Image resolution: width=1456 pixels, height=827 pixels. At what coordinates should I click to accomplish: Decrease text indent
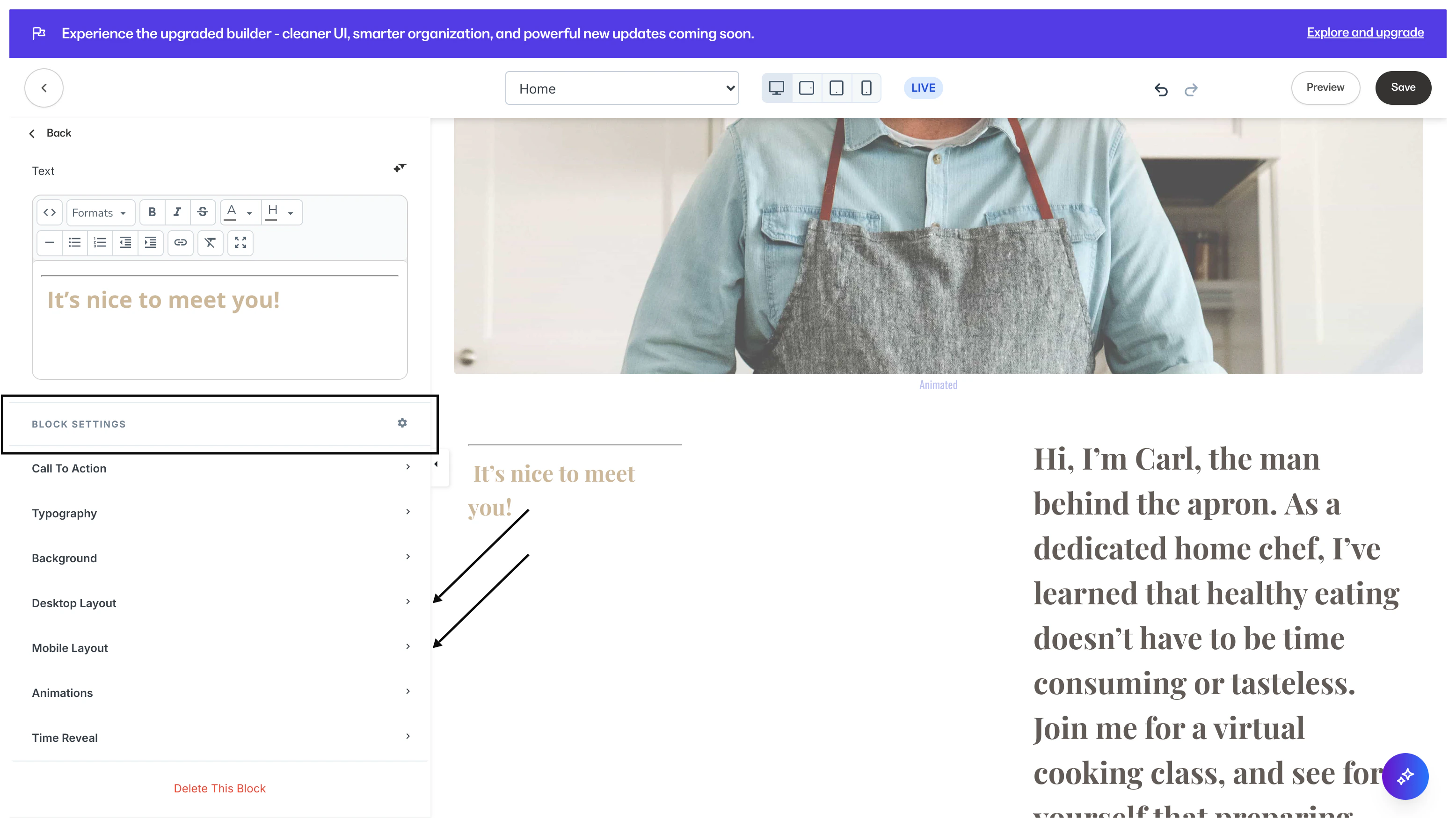coord(125,243)
